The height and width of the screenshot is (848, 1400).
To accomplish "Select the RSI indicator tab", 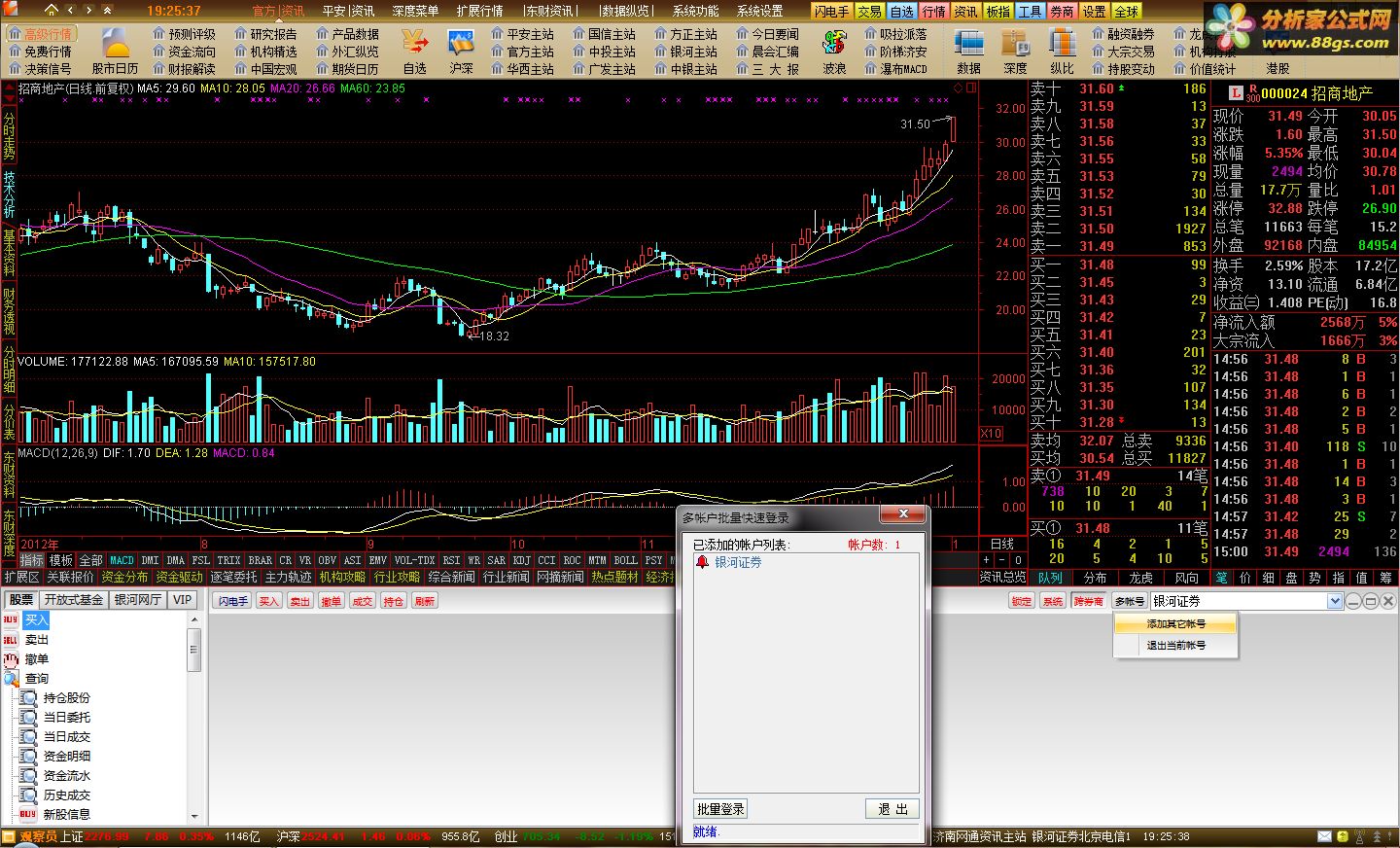I will [x=451, y=560].
